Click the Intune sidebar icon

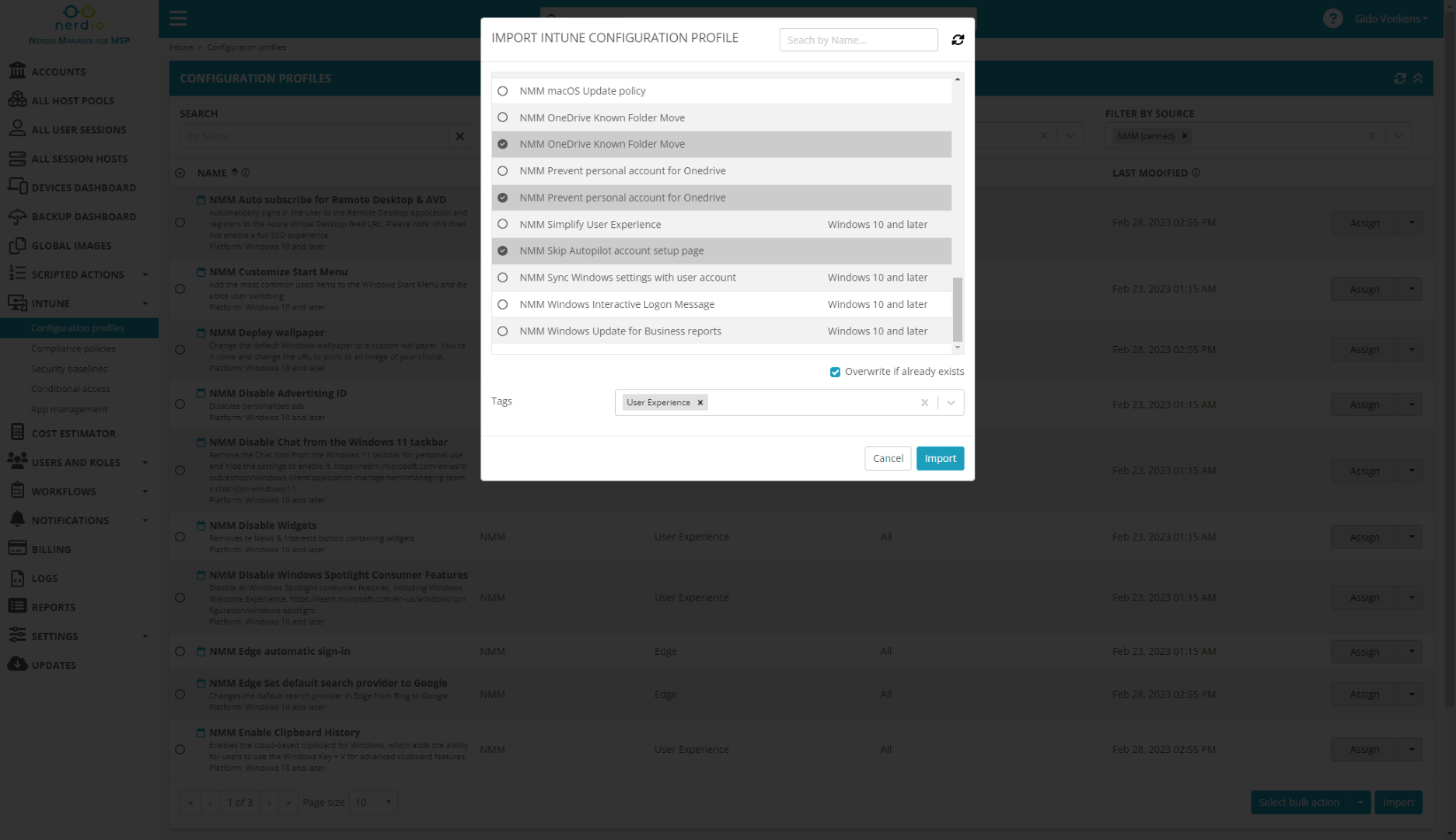click(17, 303)
